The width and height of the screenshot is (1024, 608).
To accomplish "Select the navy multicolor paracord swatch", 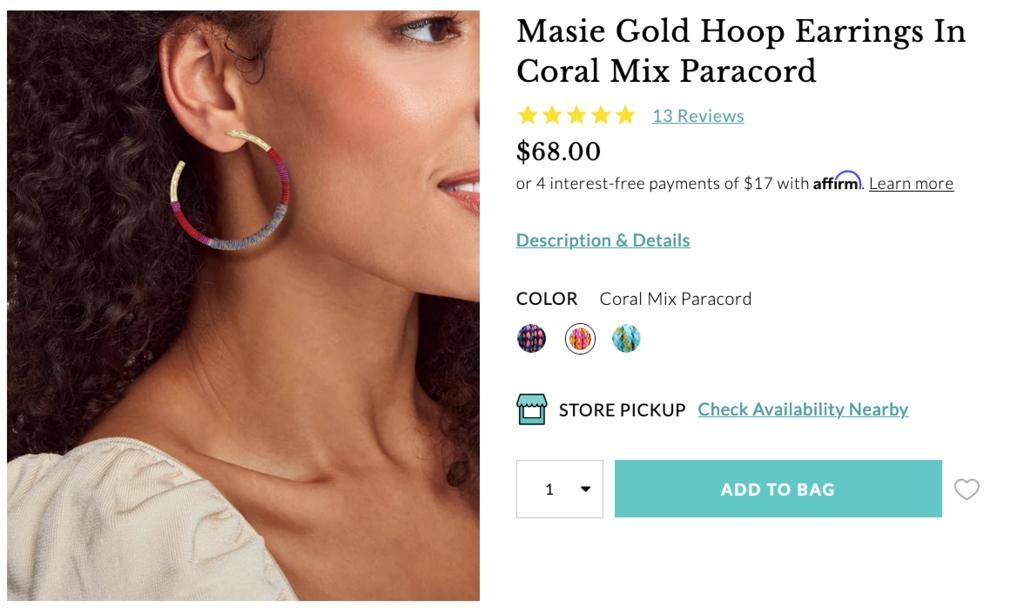I will (532, 339).
